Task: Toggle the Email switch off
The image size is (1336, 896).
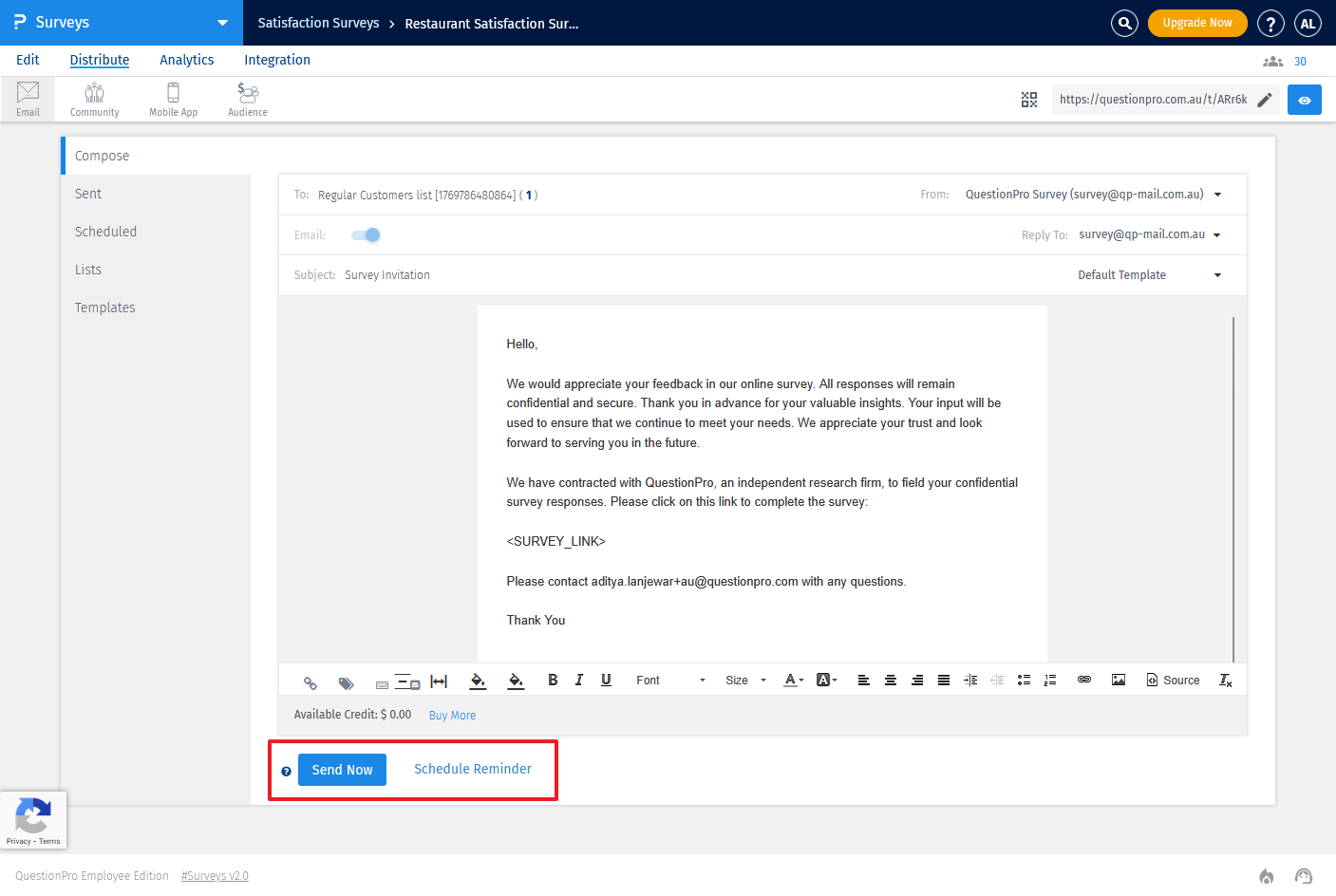Action: [x=366, y=235]
